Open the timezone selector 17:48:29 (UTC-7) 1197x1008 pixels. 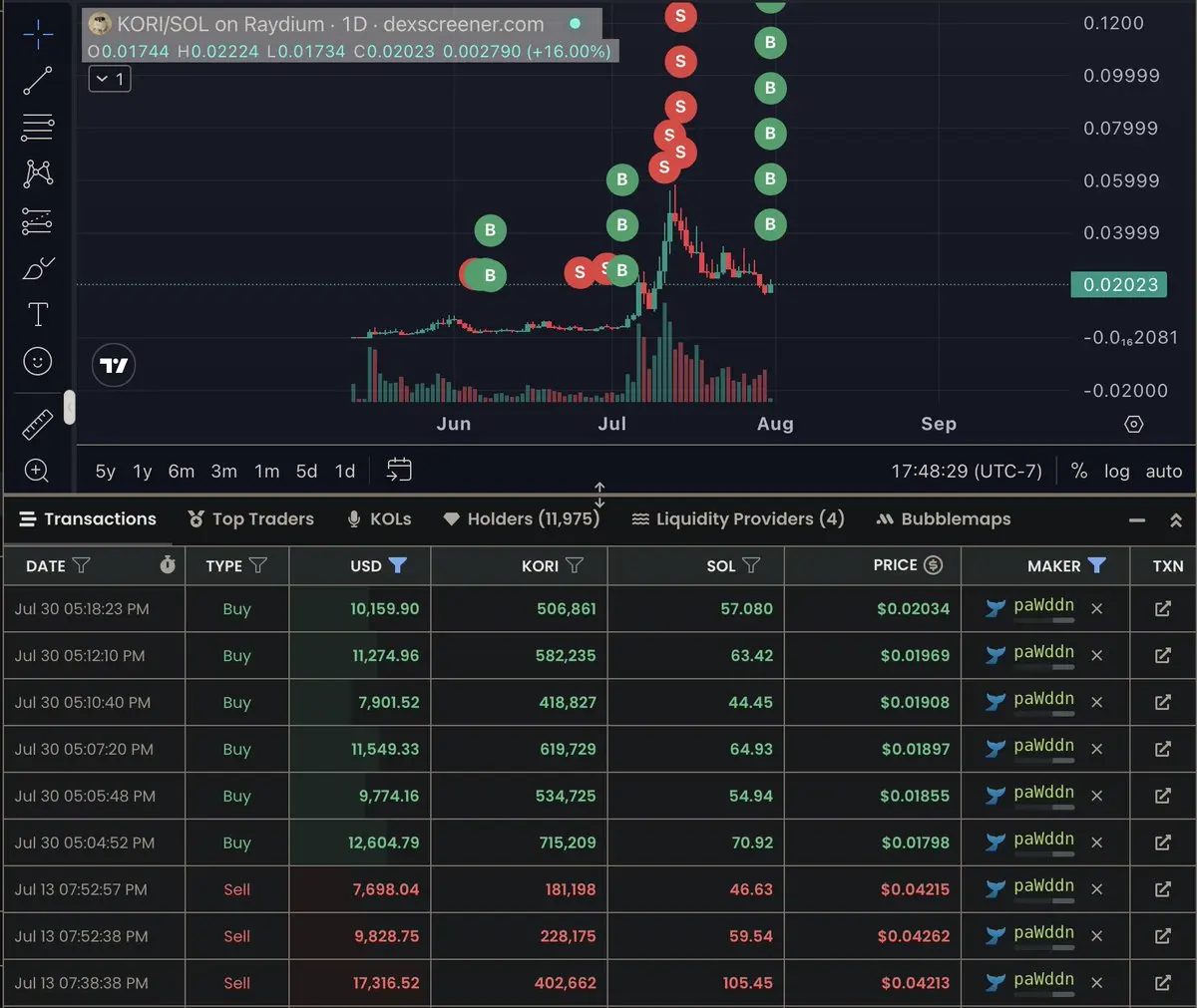coord(967,471)
